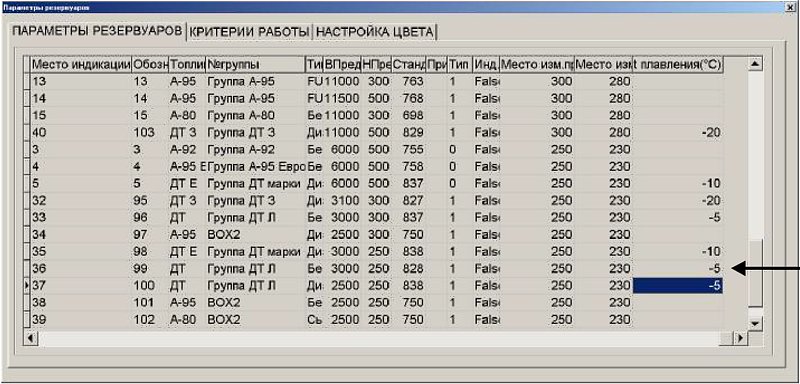Click the 755 standard value in row 3
The height and width of the screenshot is (384, 800).
coord(409,149)
